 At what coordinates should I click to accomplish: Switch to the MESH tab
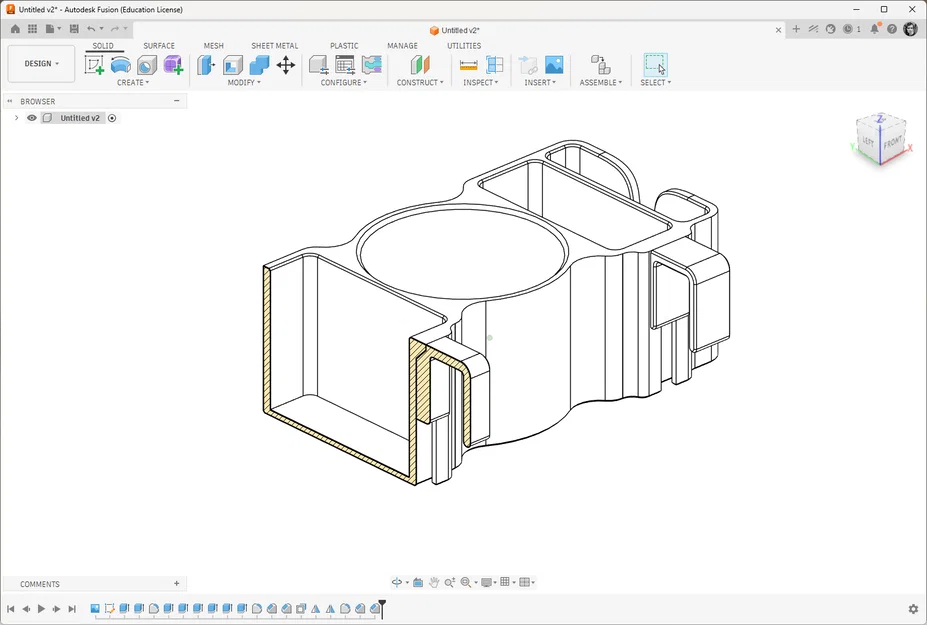coord(213,46)
